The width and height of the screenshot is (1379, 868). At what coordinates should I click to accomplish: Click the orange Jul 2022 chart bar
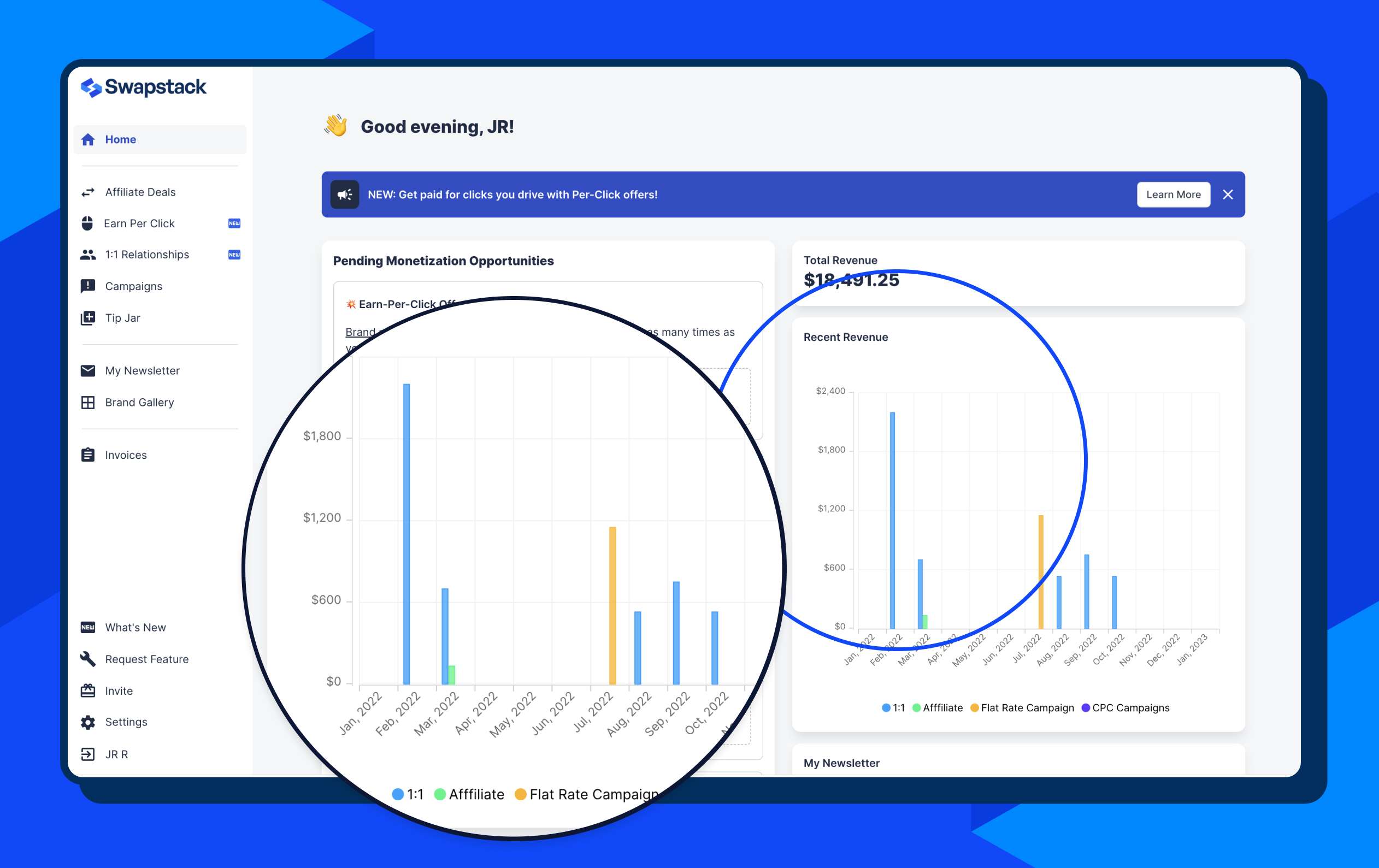click(x=1041, y=572)
